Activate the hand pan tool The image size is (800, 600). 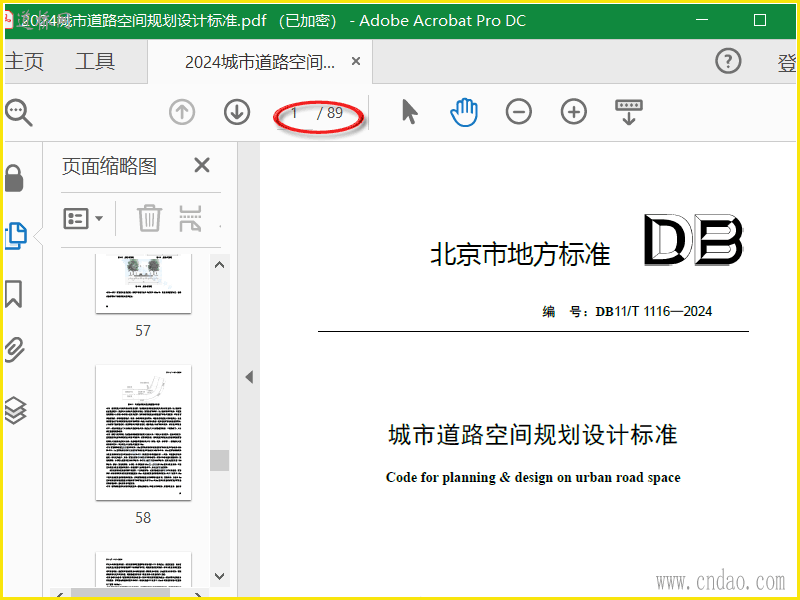point(464,112)
